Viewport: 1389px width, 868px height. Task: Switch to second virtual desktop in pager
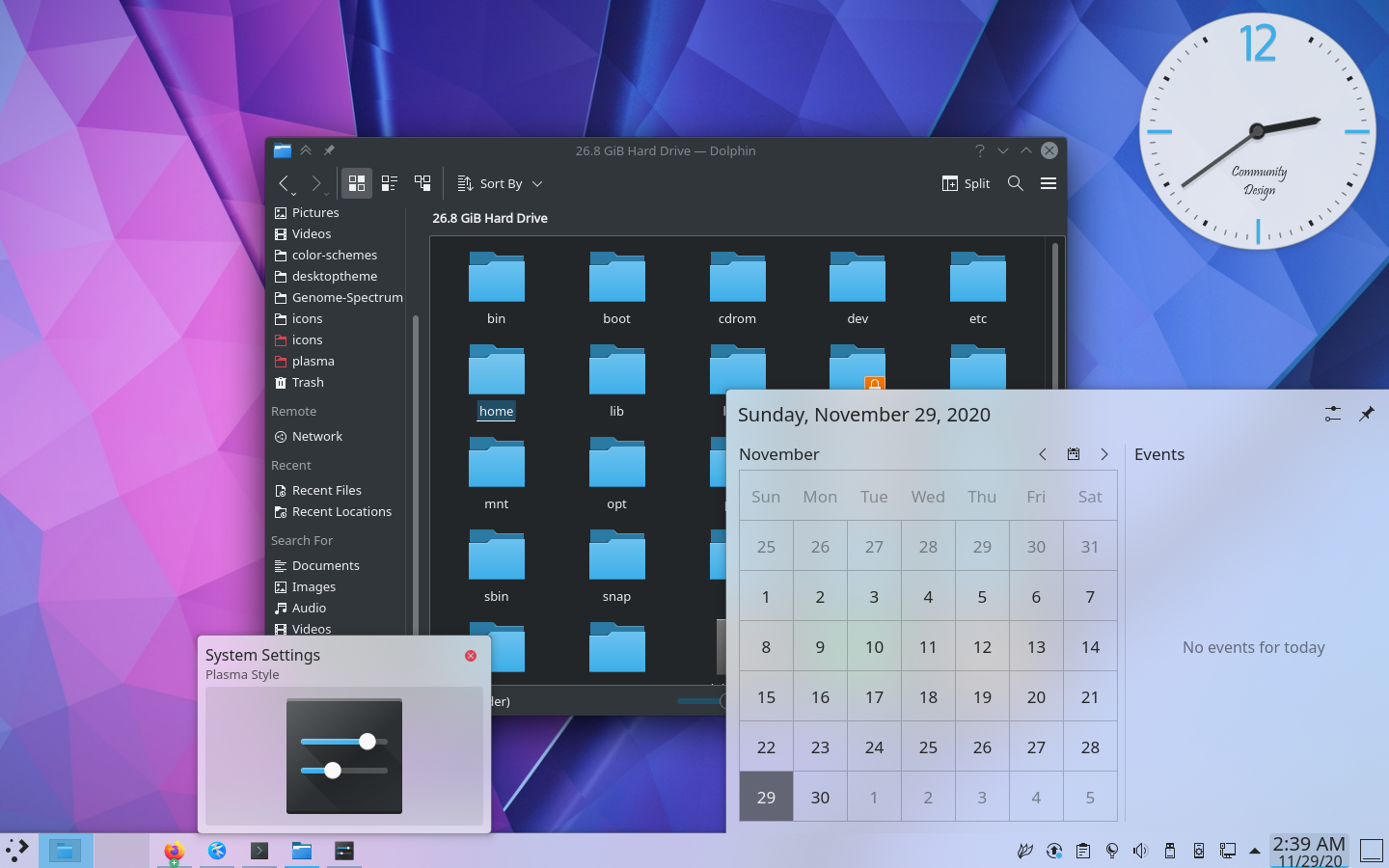[x=122, y=851]
